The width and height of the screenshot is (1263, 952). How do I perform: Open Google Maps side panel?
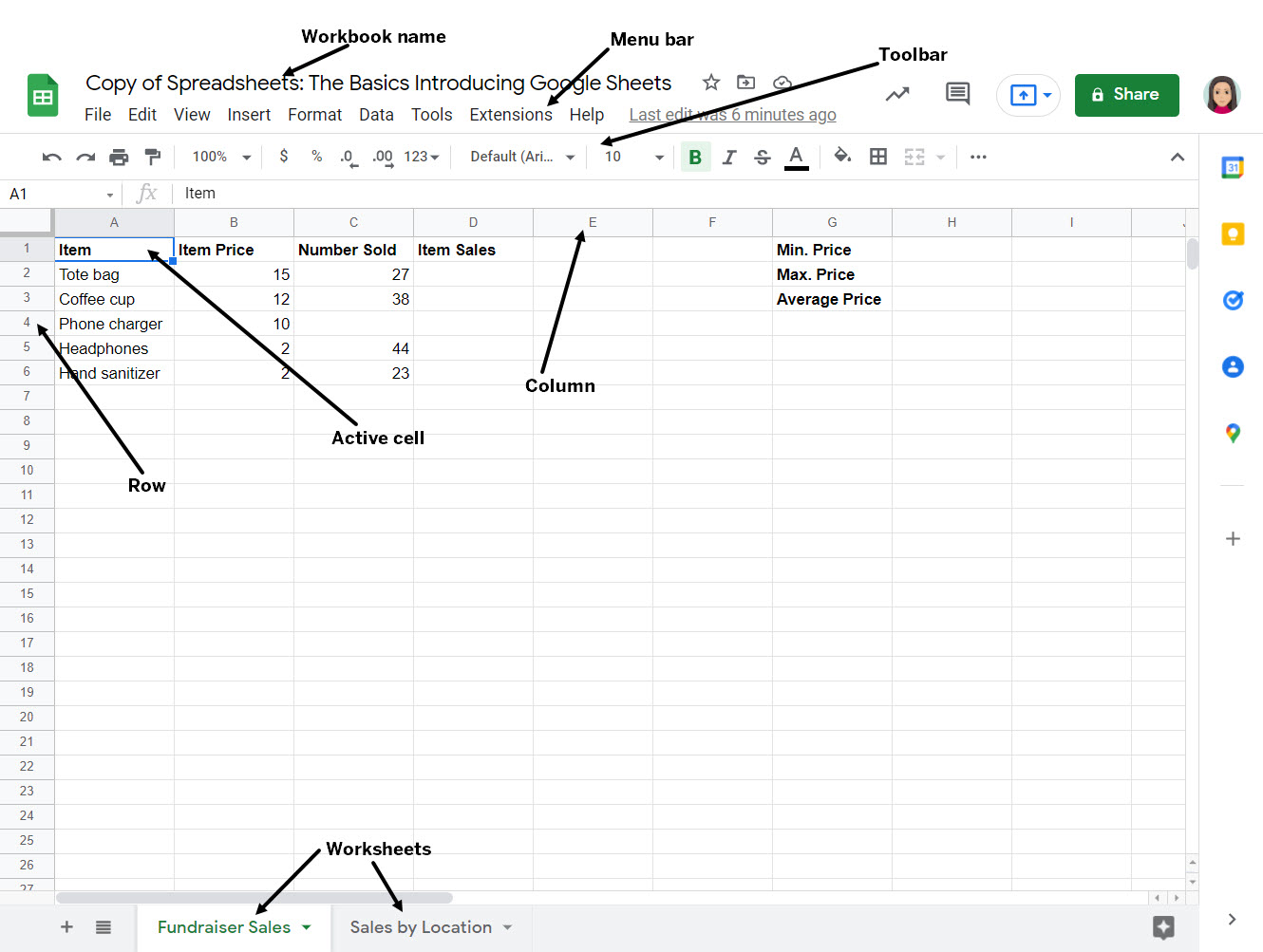[x=1233, y=434]
